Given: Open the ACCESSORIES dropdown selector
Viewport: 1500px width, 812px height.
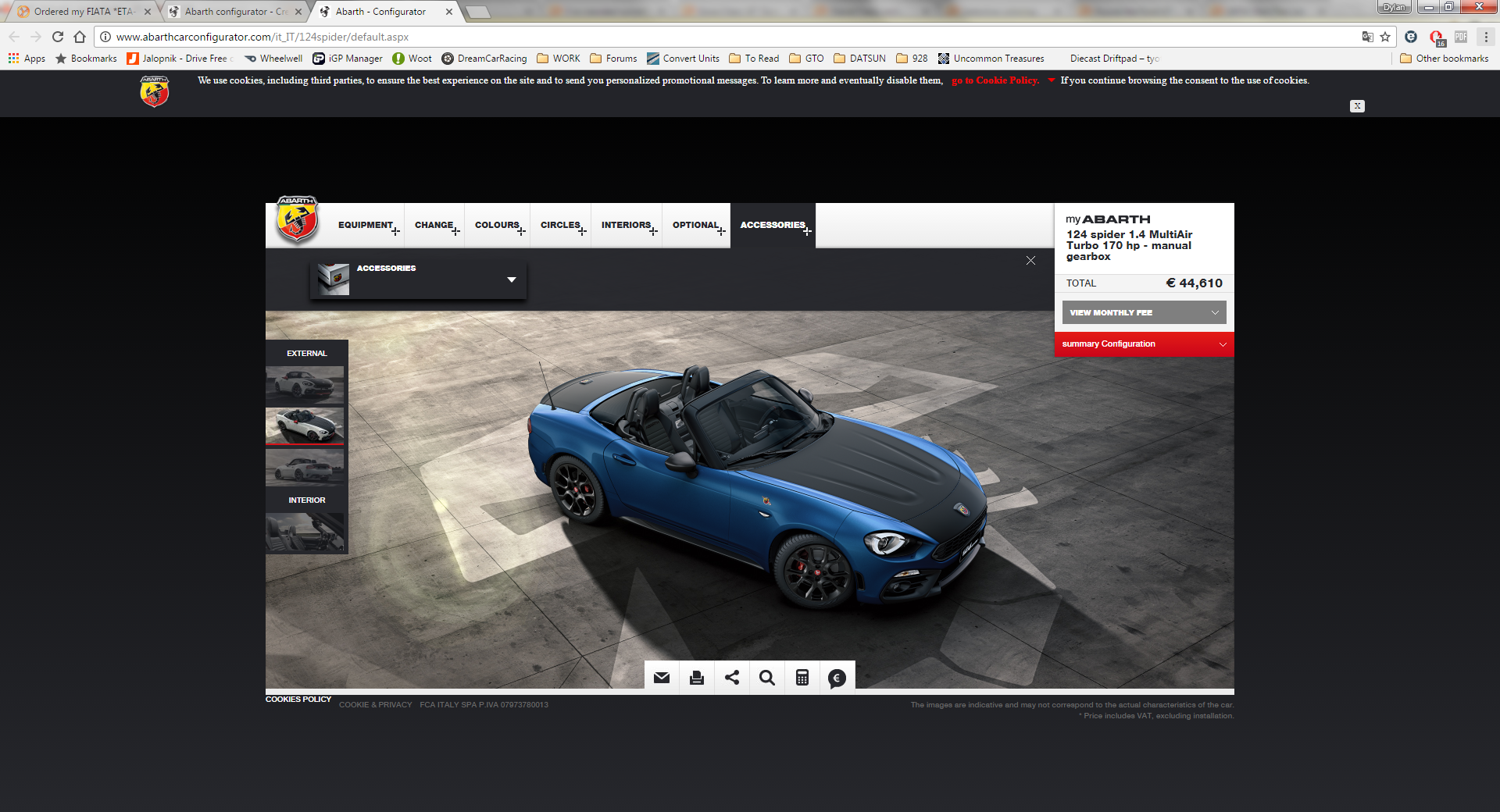Looking at the screenshot, I should [418, 280].
